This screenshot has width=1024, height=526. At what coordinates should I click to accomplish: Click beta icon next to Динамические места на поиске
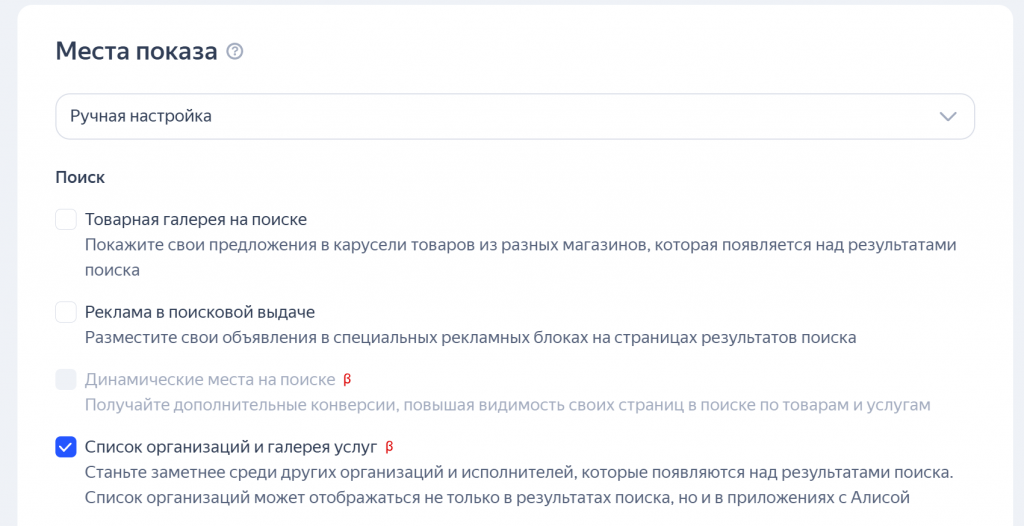coord(347,379)
